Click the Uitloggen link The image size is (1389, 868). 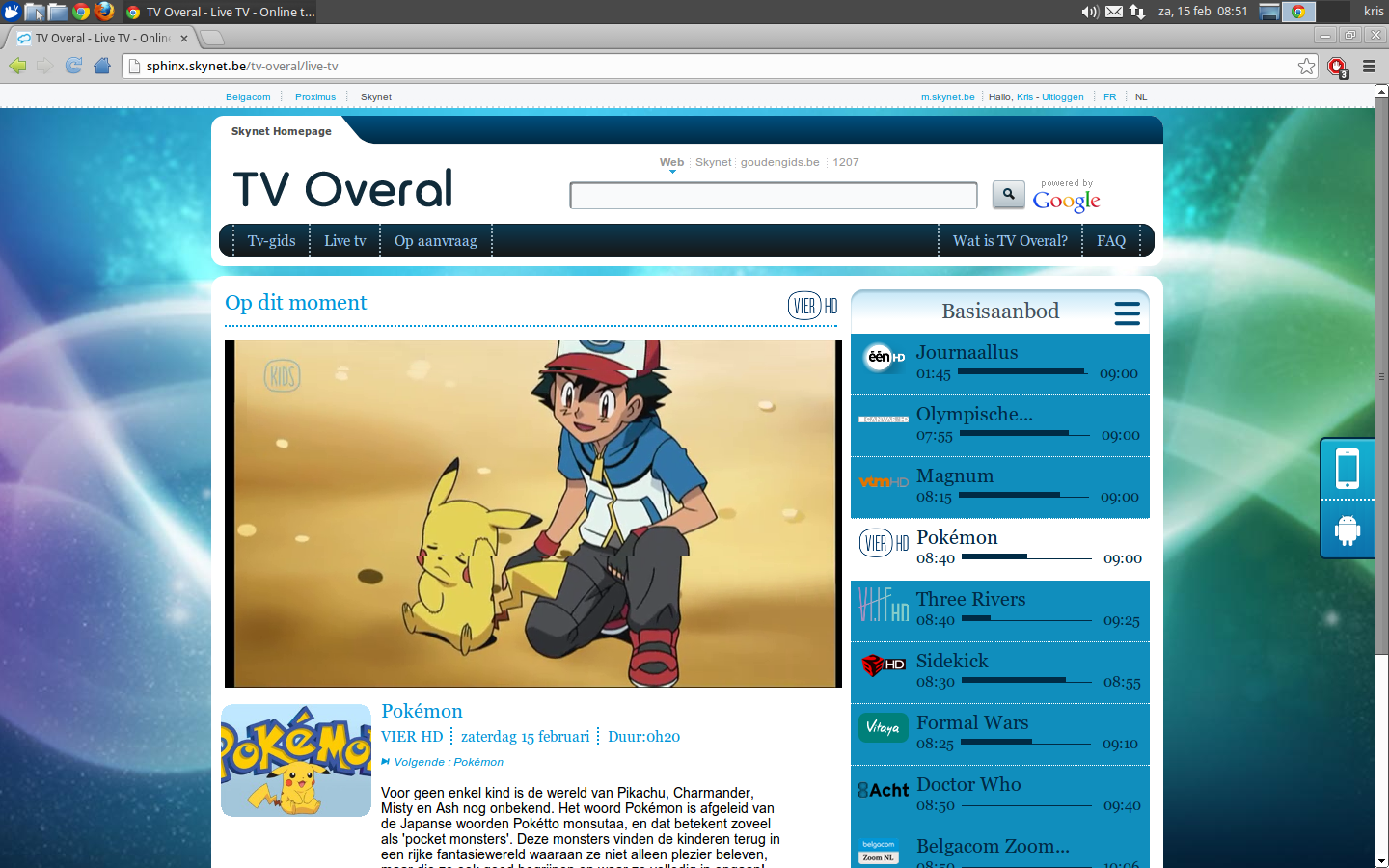tap(1062, 96)
